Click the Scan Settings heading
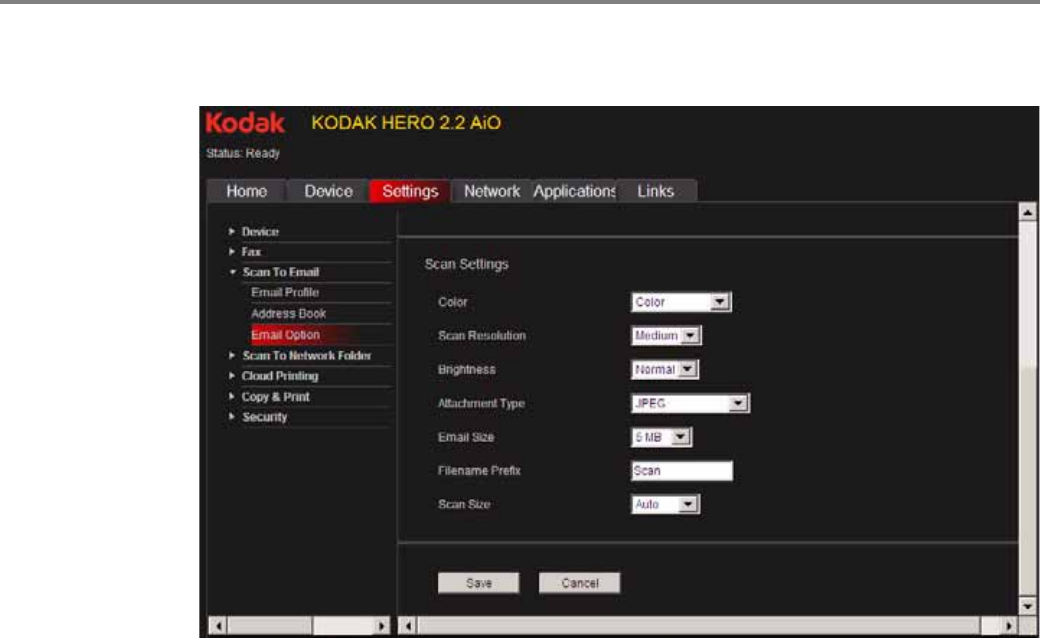 [x=466, y=264]
